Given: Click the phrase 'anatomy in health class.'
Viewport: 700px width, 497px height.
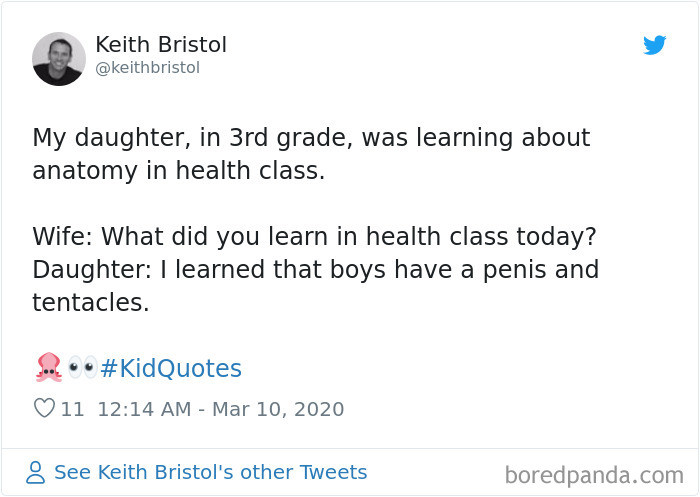Looking at the screenshot, I should (178, 171).
